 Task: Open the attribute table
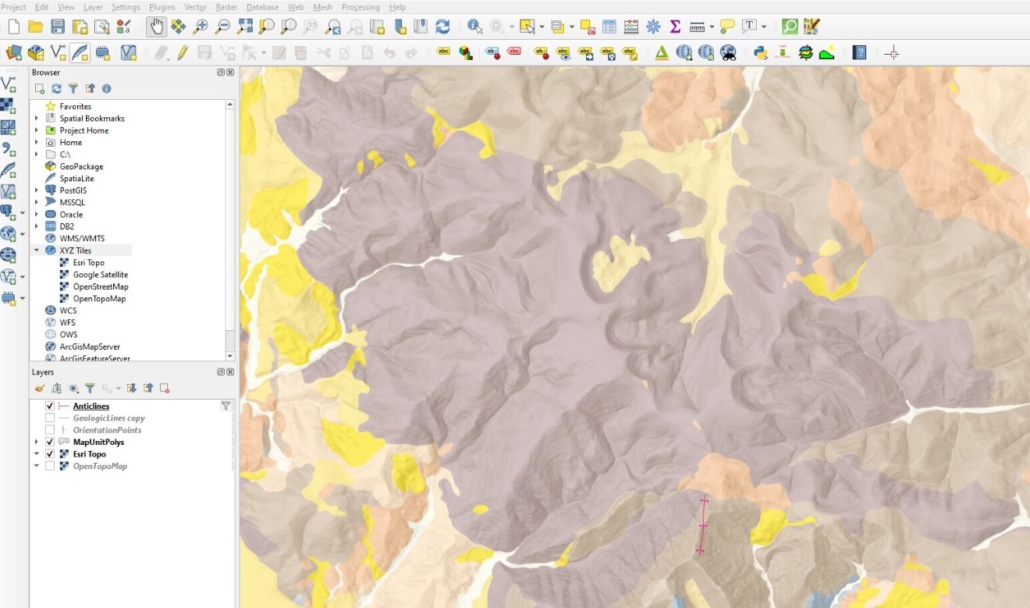[x=609, y=27]
